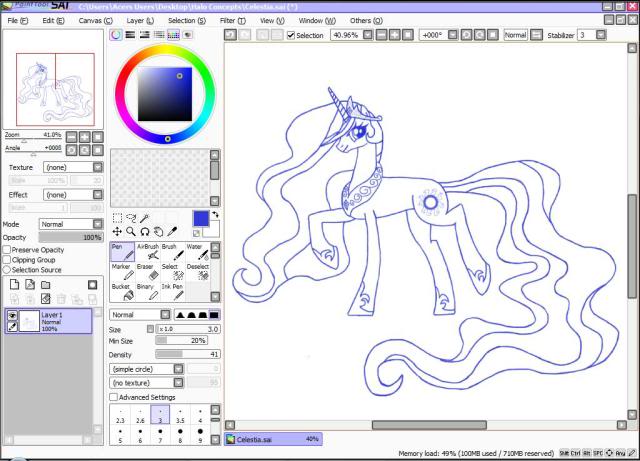Select the Pen brush tool
This screenshot has height=461, width=640.
[x=122, y=252]
